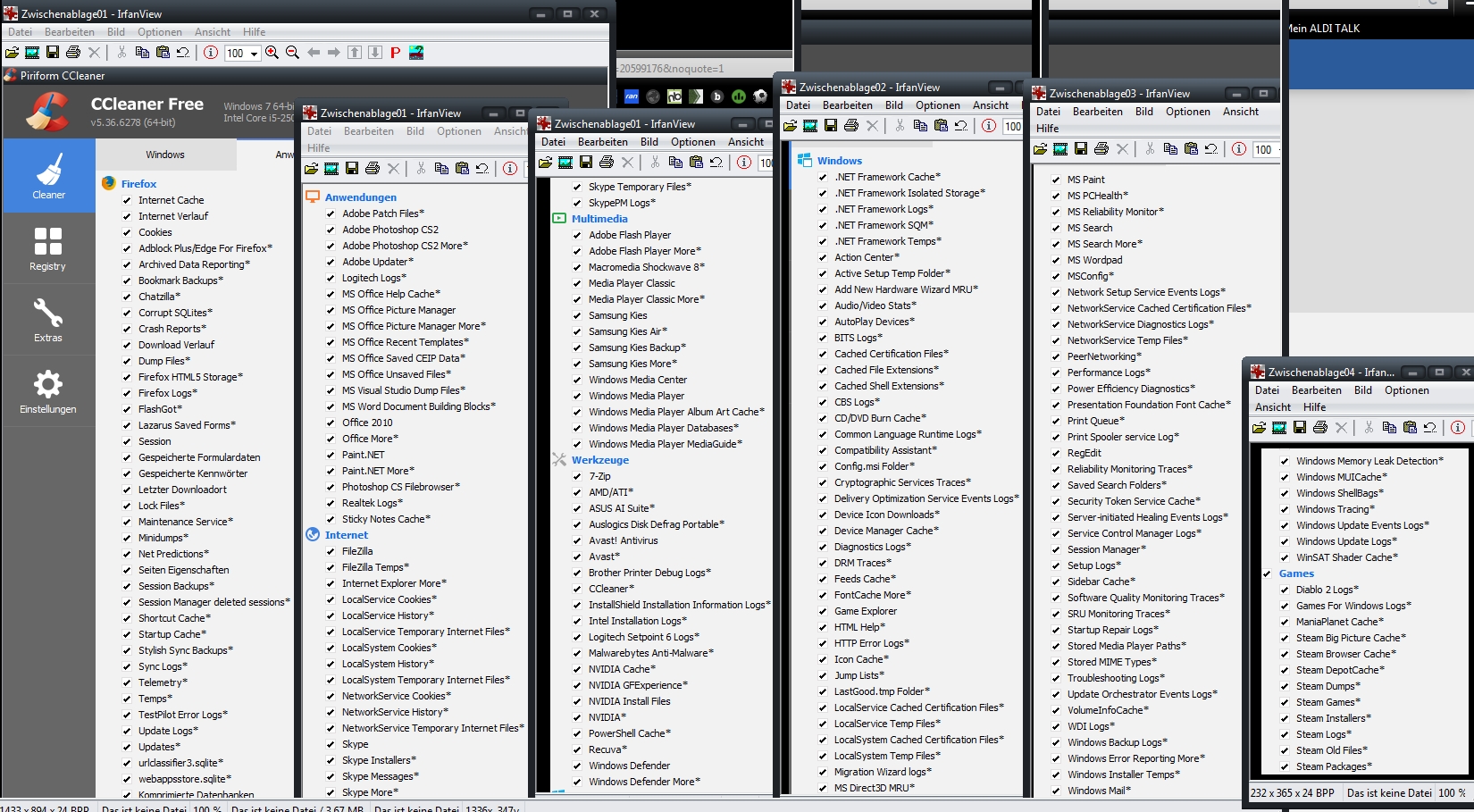The height and width of the screenshot is (812, 1474).
Task: Uncheck the Cookies checkbox under Firefox
Action: click(x=127, y=232)
